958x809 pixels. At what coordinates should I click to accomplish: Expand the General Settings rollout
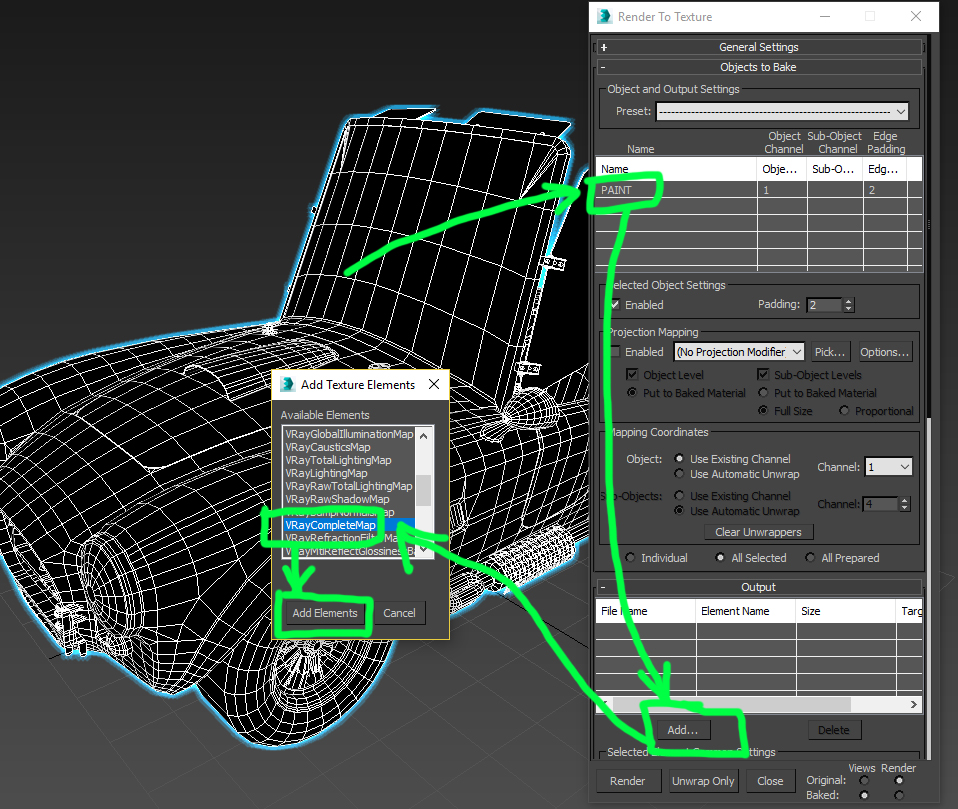tap(758, 47)
